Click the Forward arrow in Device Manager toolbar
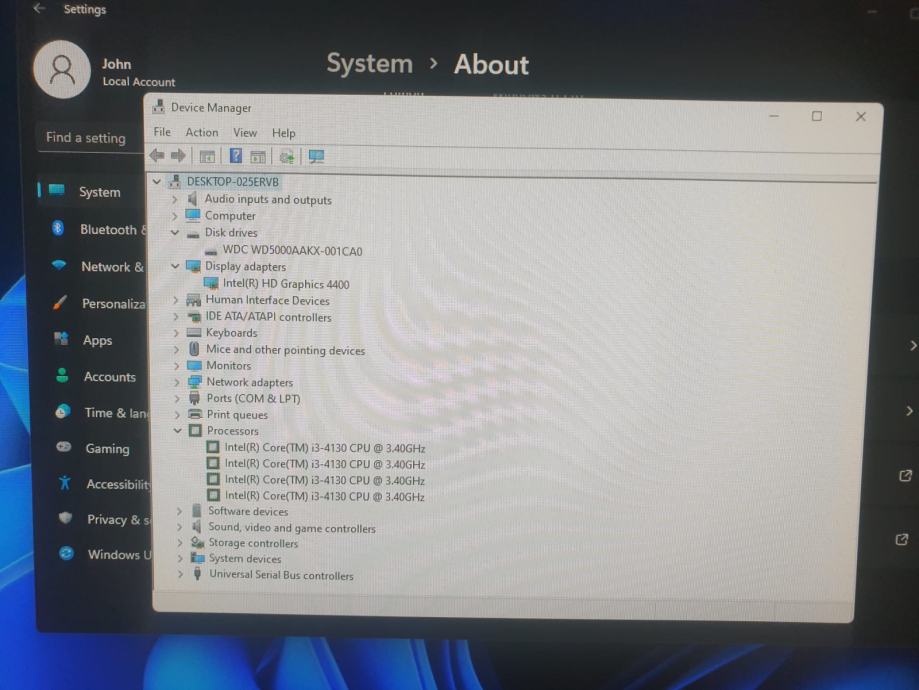This screenshot has height=690, width=919. pyautogui.click(x=178, y=155)
